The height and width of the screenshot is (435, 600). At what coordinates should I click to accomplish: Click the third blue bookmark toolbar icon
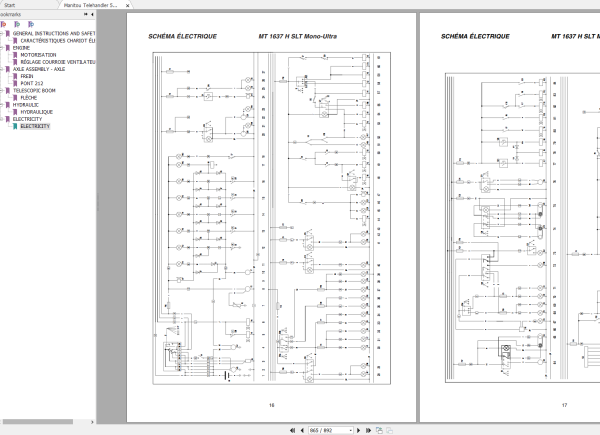pyautogui.click(x=31, y=24)
